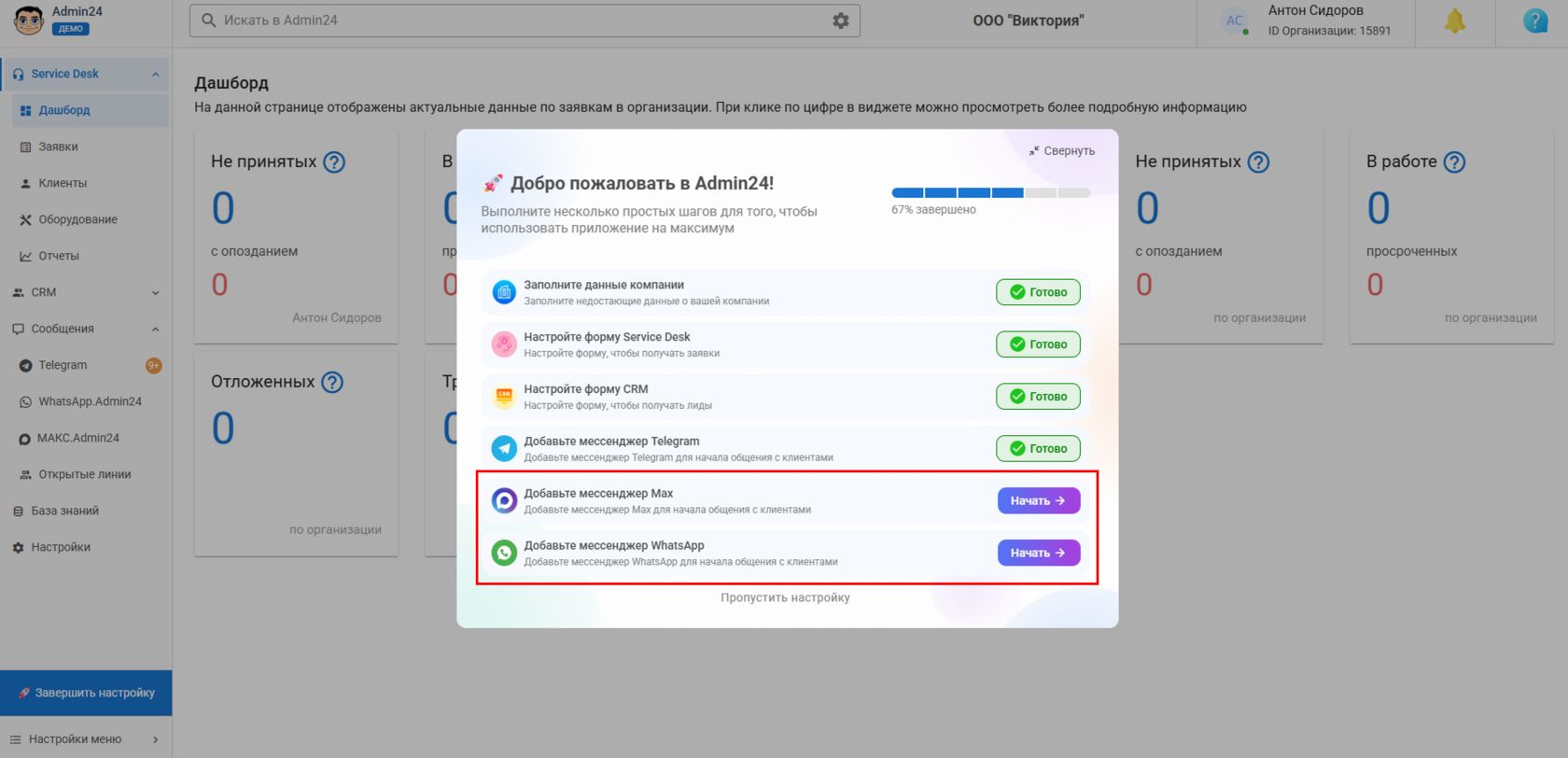Open search settings gear icon
This screenshot has height=758, width=1568.
(x=841, y=21)
